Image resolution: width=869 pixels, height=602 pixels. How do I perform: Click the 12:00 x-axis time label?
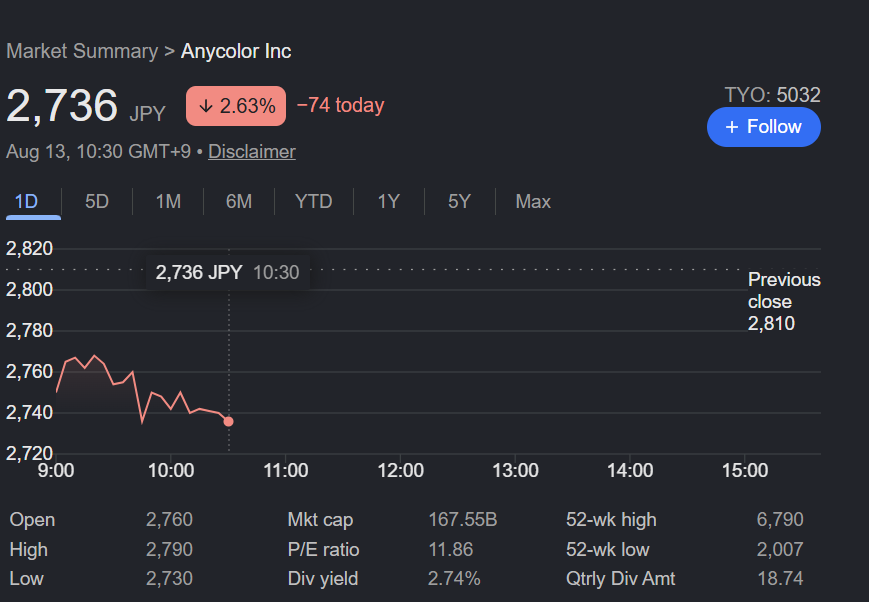click(x=400, y=471)
